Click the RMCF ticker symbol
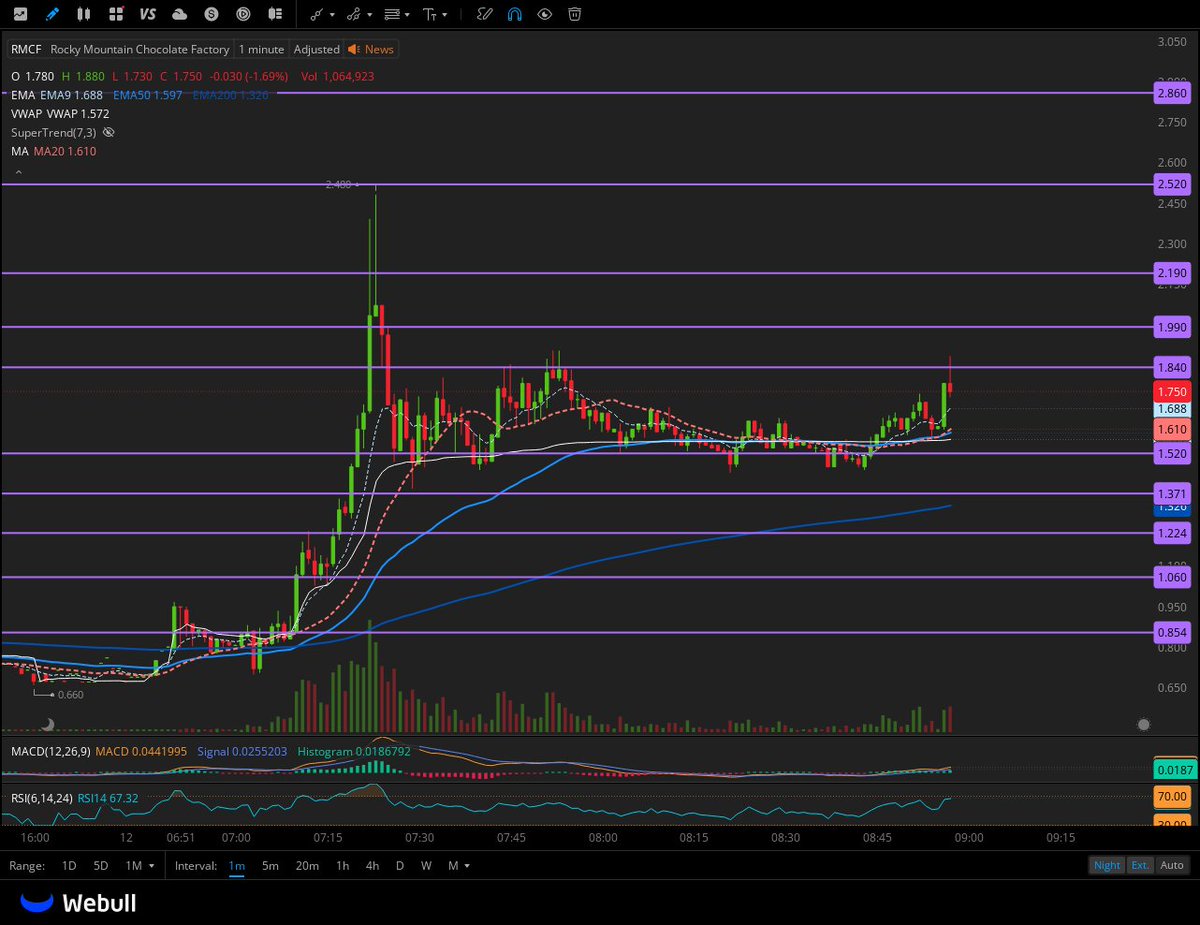 click(26, 49)
